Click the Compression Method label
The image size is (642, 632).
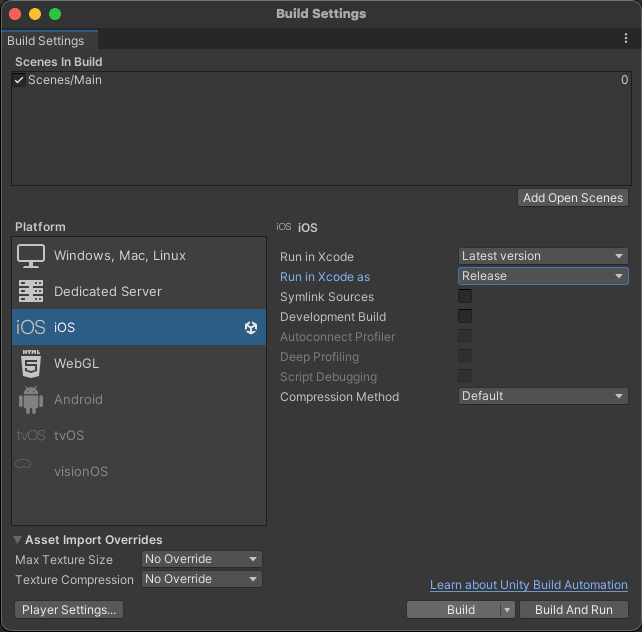click(x=339, y=397)
